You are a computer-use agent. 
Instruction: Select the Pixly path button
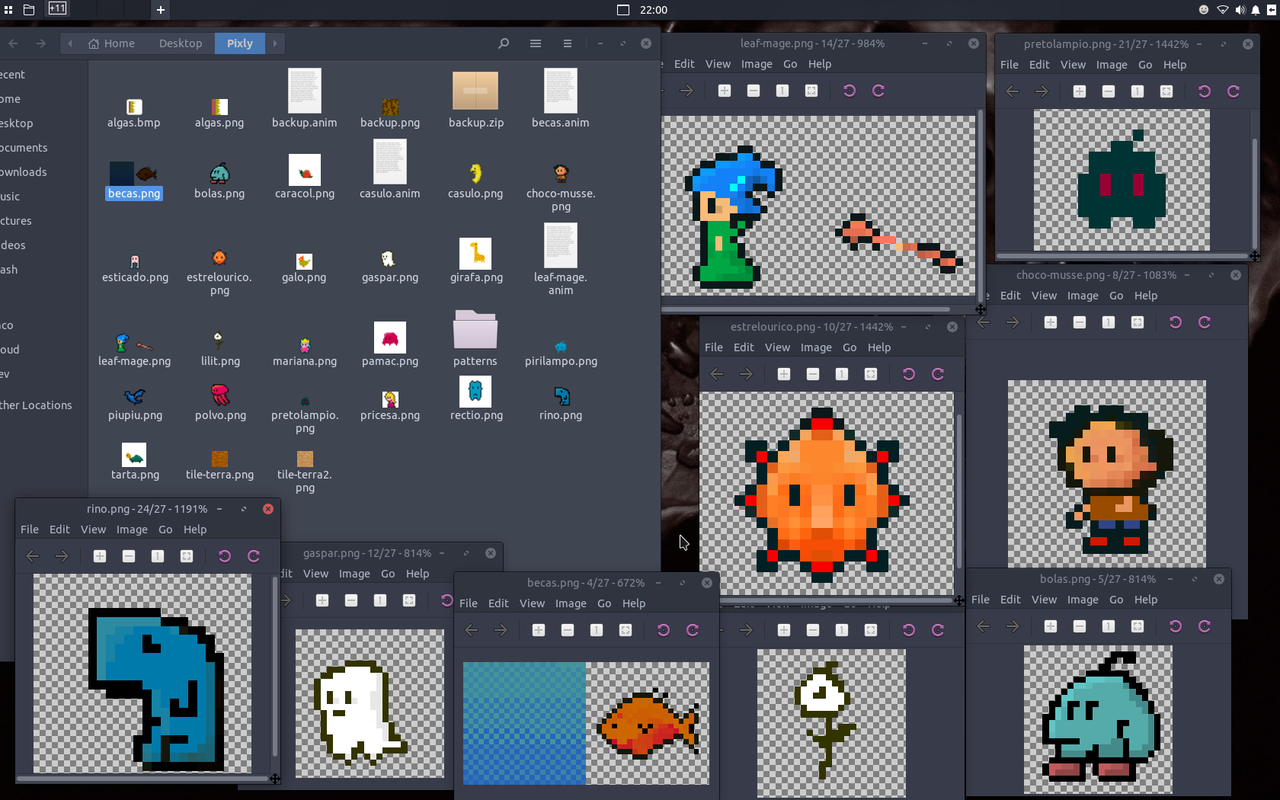(240, 43)
